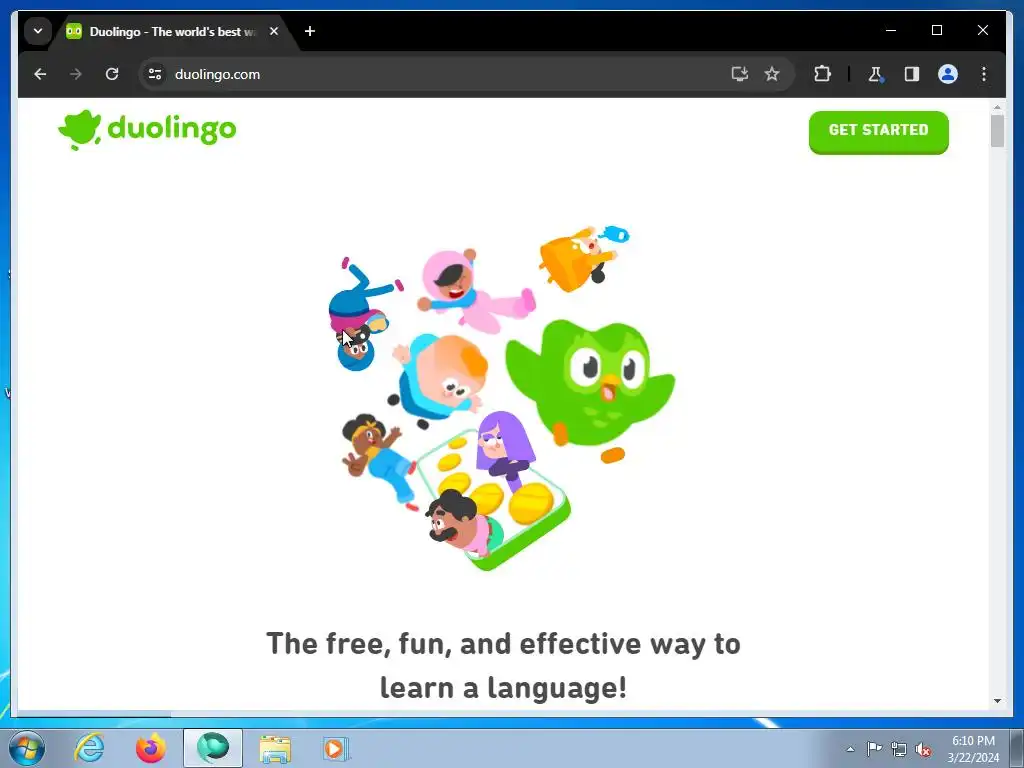1024x768 pixels.
Task: Click the active browser taskbar button
Action: [x=213, y=748]
